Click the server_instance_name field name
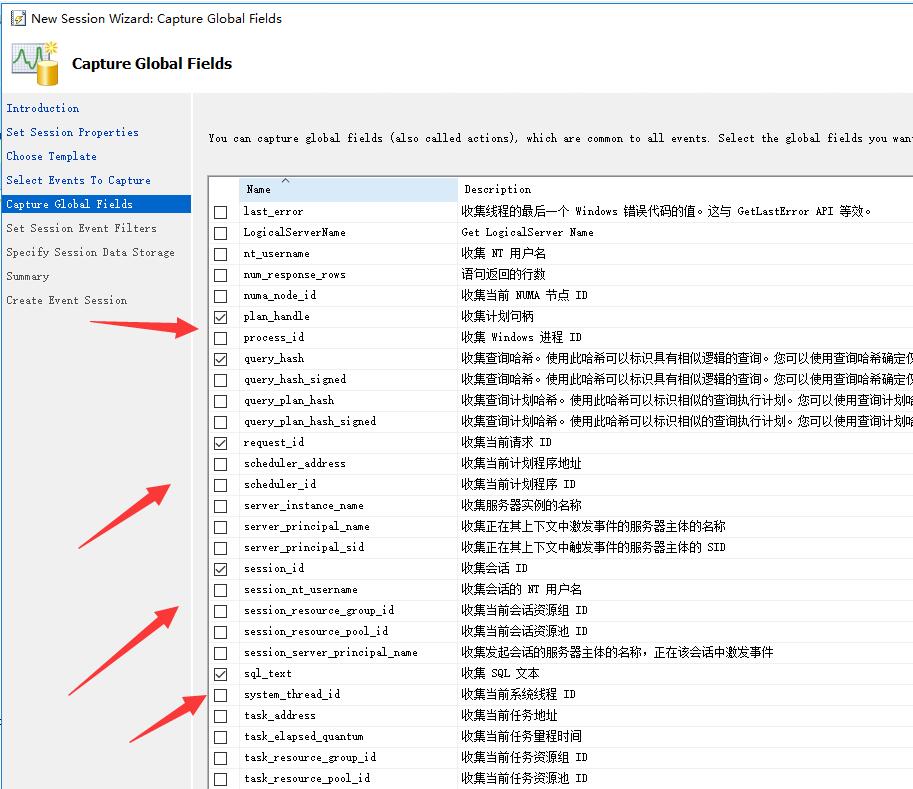913x789 pixels. click(303, 505)
